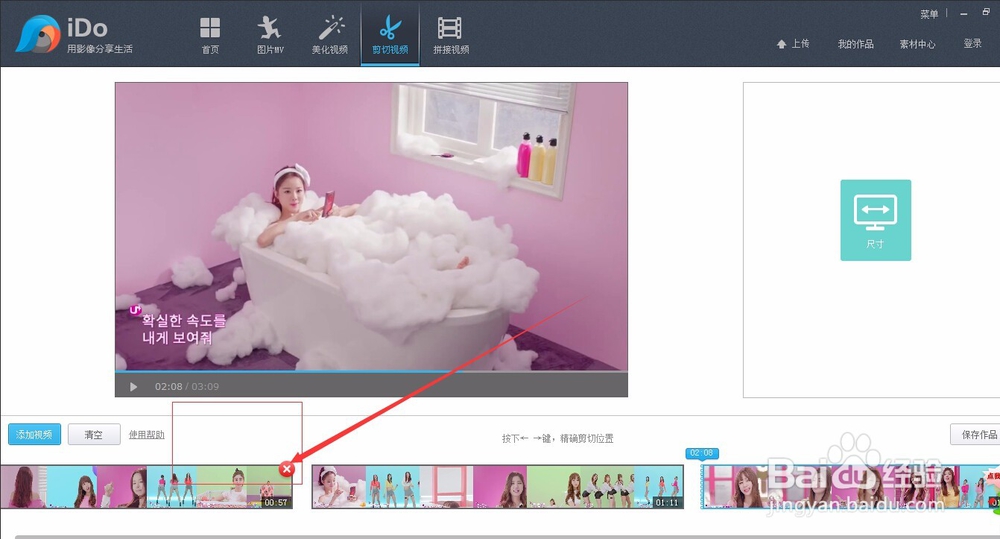Click 登录 to sign in
Image resolution: width=1000 pixels, height=539 pixels.
[972, 43]
